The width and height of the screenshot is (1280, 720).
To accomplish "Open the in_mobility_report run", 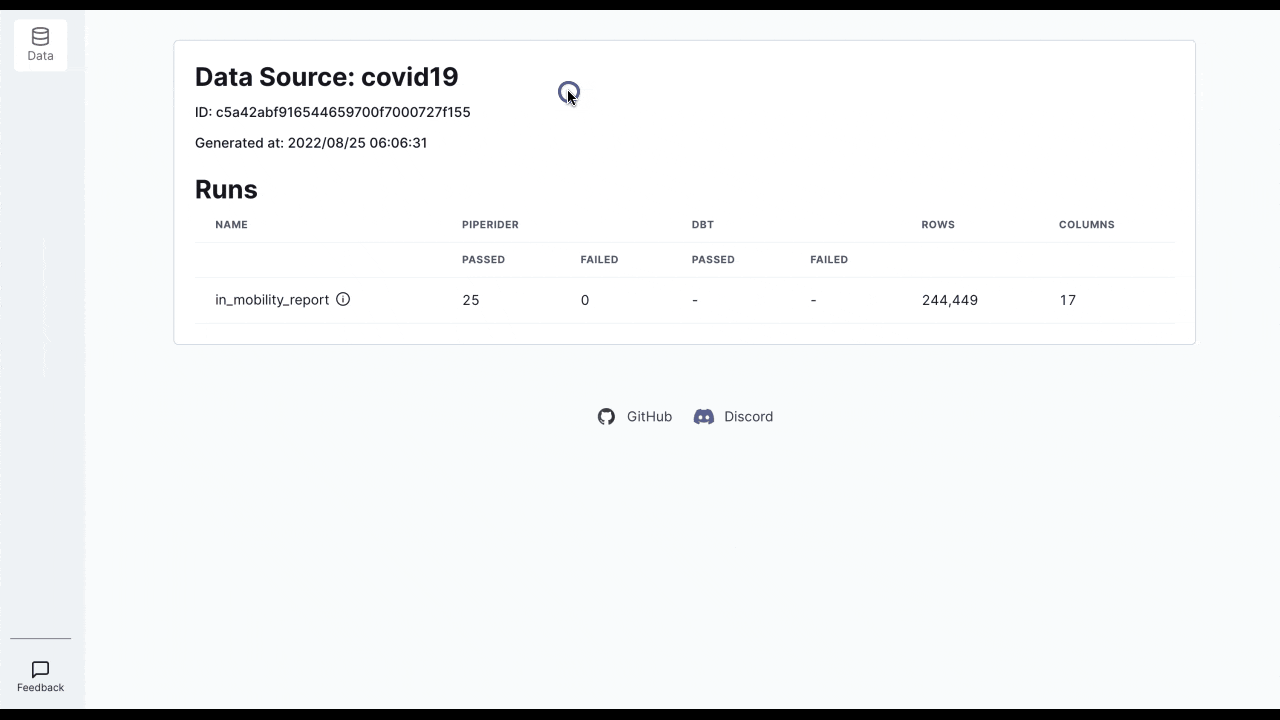I will (272, 300).
